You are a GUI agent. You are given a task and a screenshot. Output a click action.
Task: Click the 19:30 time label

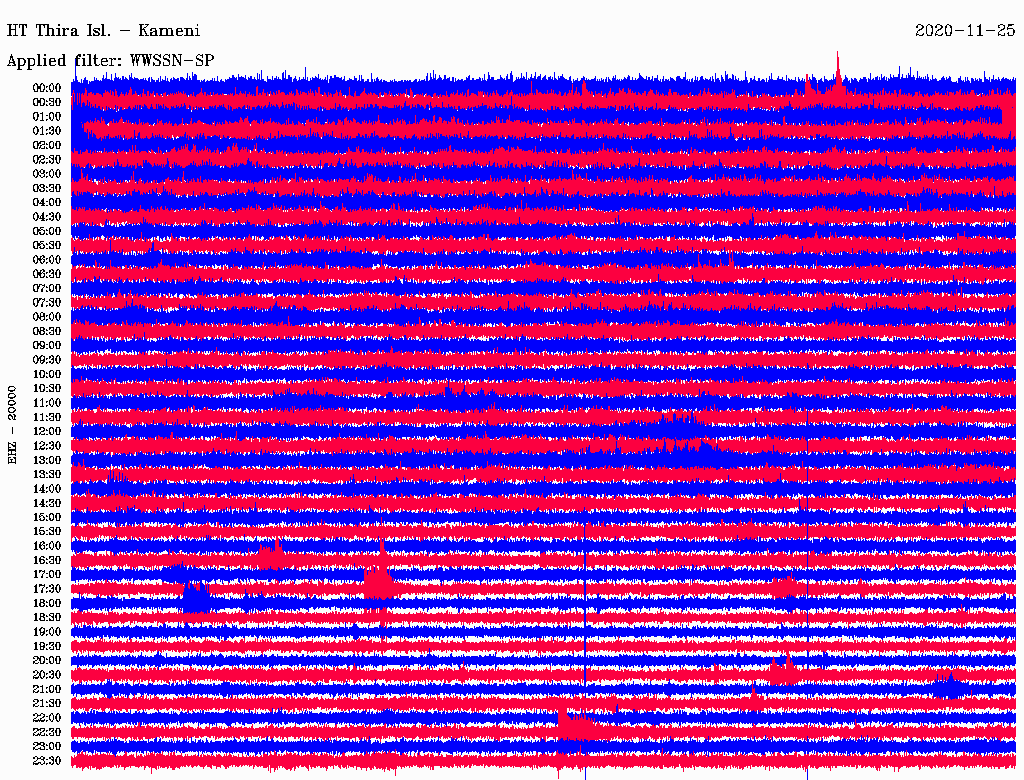(x=47, y=646)
